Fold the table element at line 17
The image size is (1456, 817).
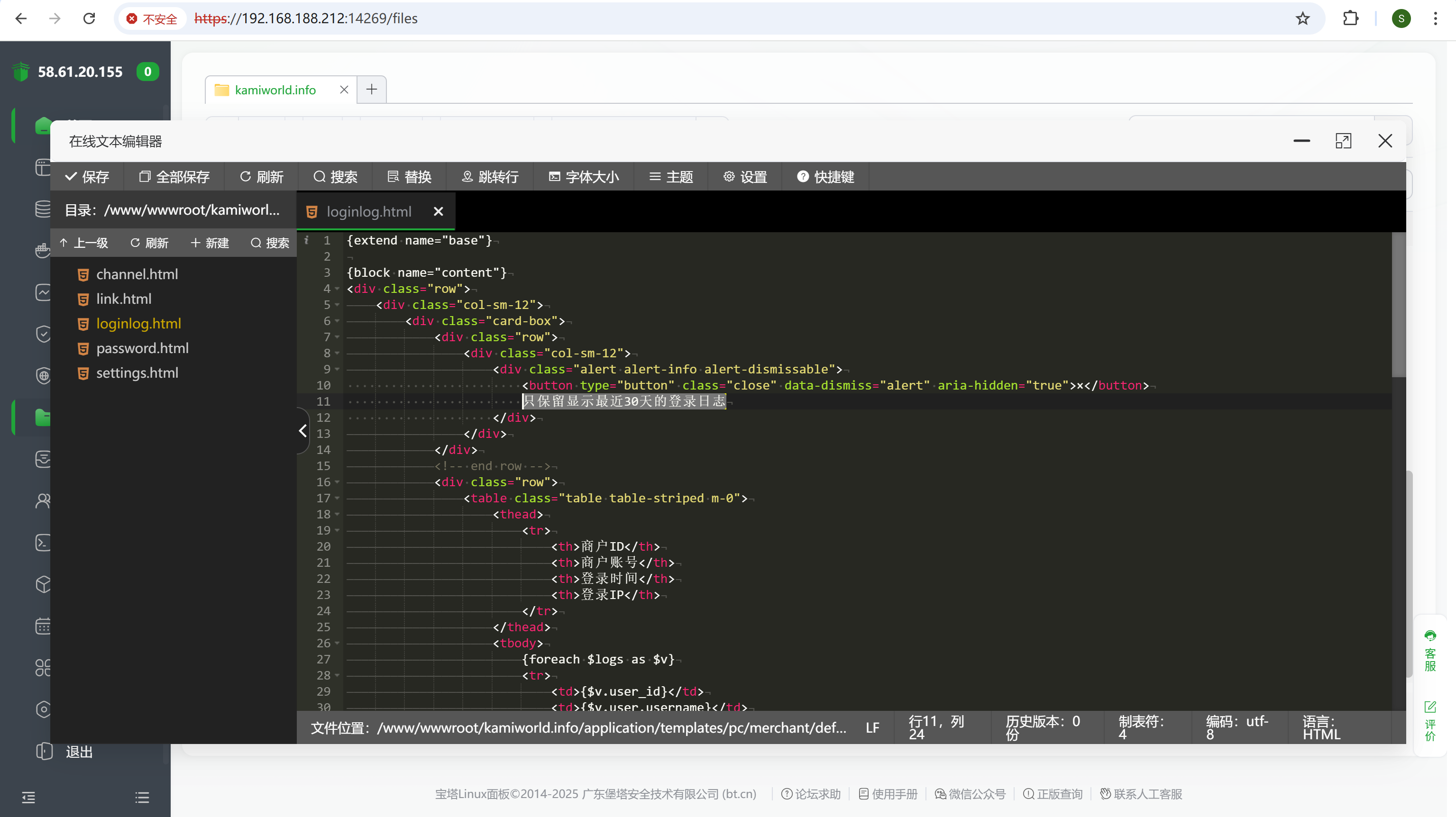338,499
